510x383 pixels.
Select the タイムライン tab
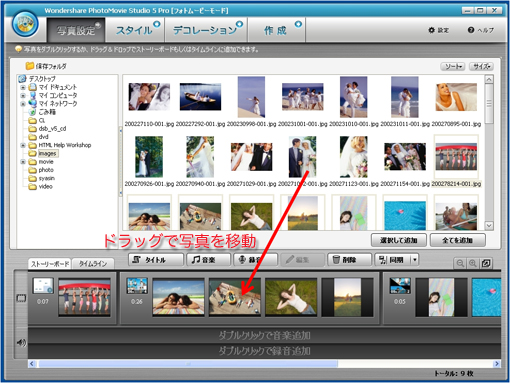93,264
